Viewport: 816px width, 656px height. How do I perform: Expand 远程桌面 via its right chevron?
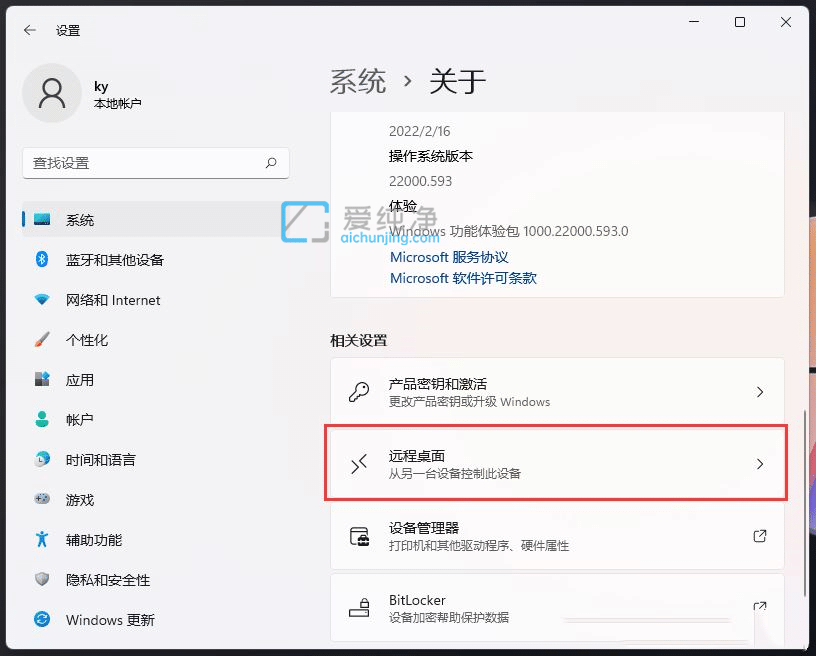click(760, 464)
